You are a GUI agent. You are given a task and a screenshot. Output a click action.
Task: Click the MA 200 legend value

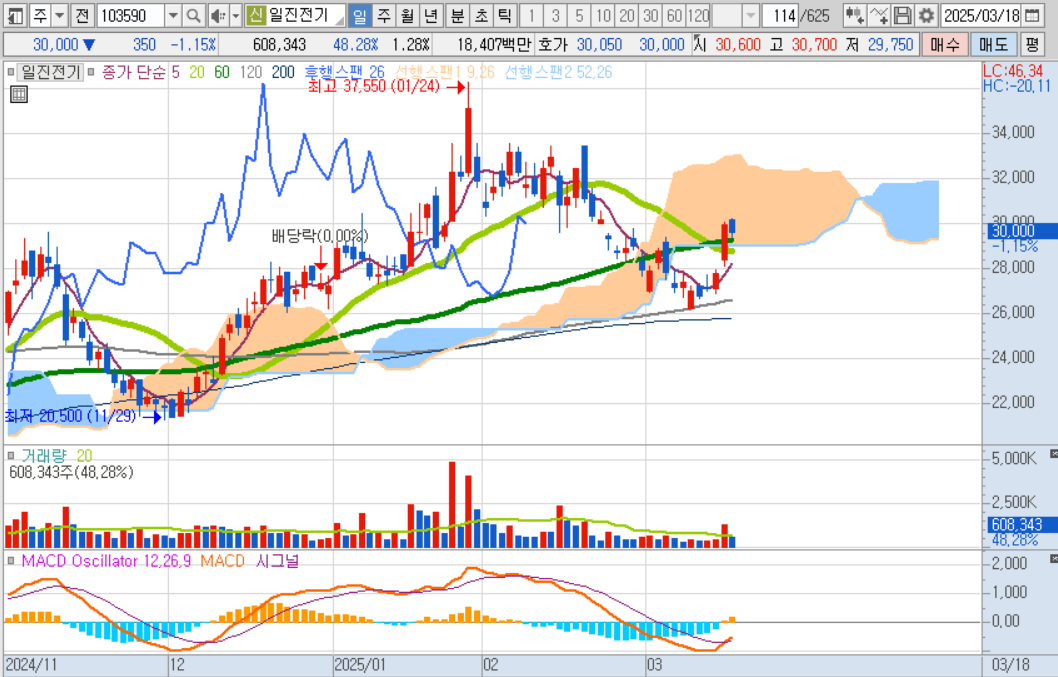(x=283, y=72)
